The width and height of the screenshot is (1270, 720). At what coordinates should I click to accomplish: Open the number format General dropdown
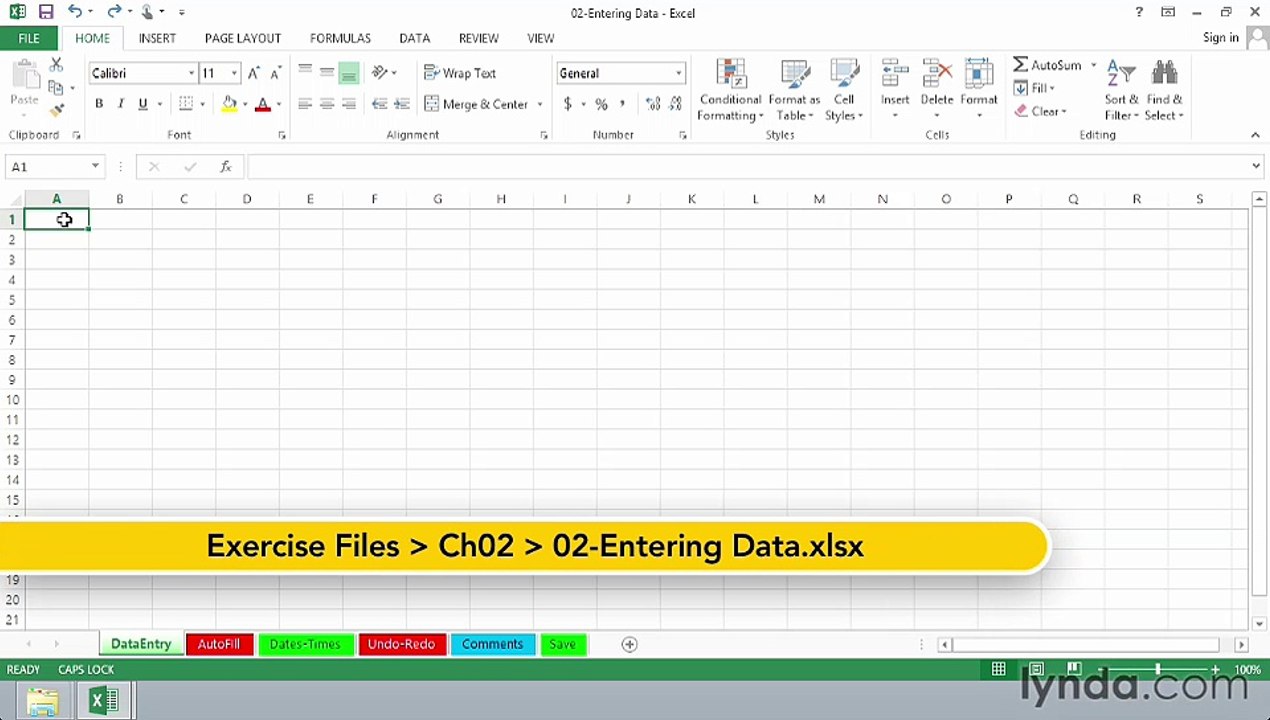pyautogui.click(x=678, y=73)
